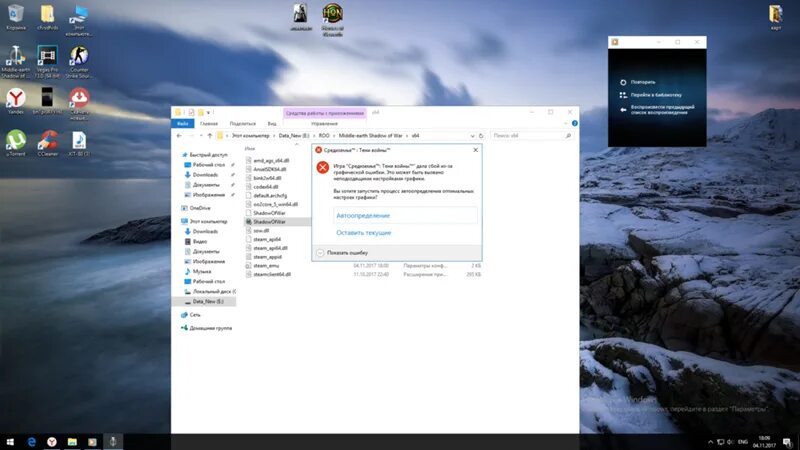Open the This PC desktop shortcut
Image resolution: width=800 pixels, height=450 pixels.
pyautogui.click(x=79, y=21)
